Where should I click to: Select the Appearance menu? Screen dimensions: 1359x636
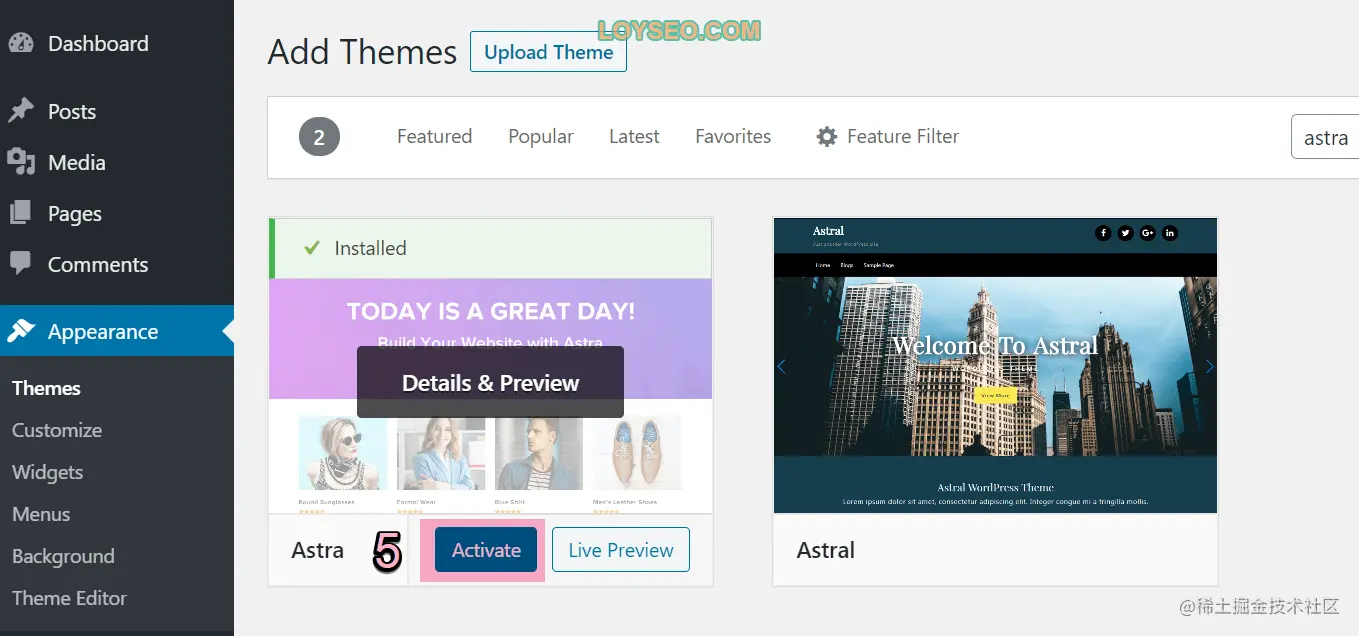117,331
